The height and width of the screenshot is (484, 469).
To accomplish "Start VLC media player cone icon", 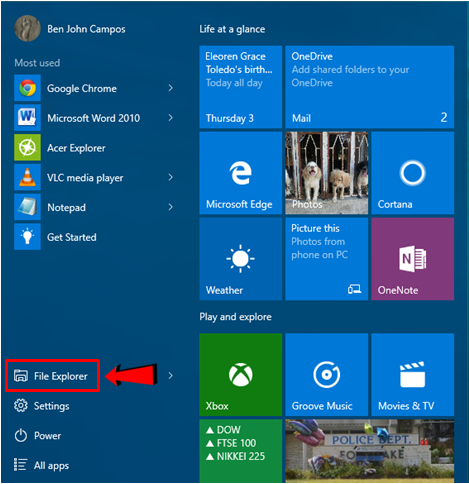I will [x=27, y=177].
